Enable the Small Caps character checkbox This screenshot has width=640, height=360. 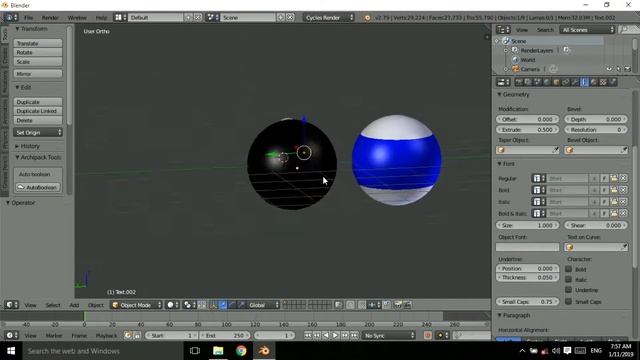click(x=568, y=301)
